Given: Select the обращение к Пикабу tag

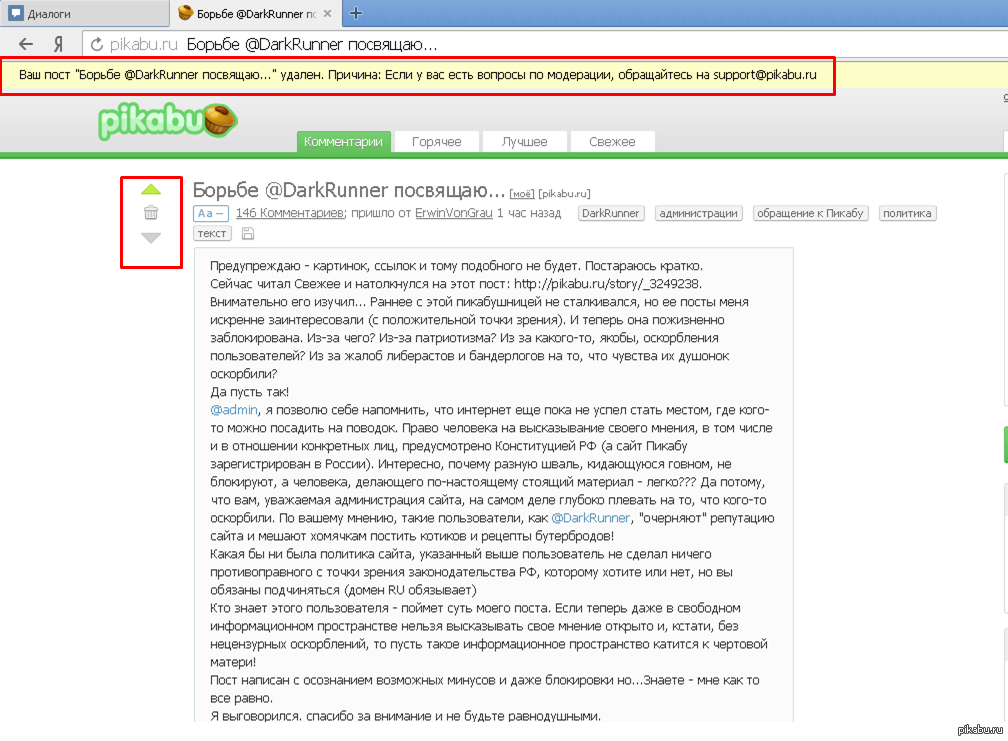Looking at the screenshot, I should [810, 213].
